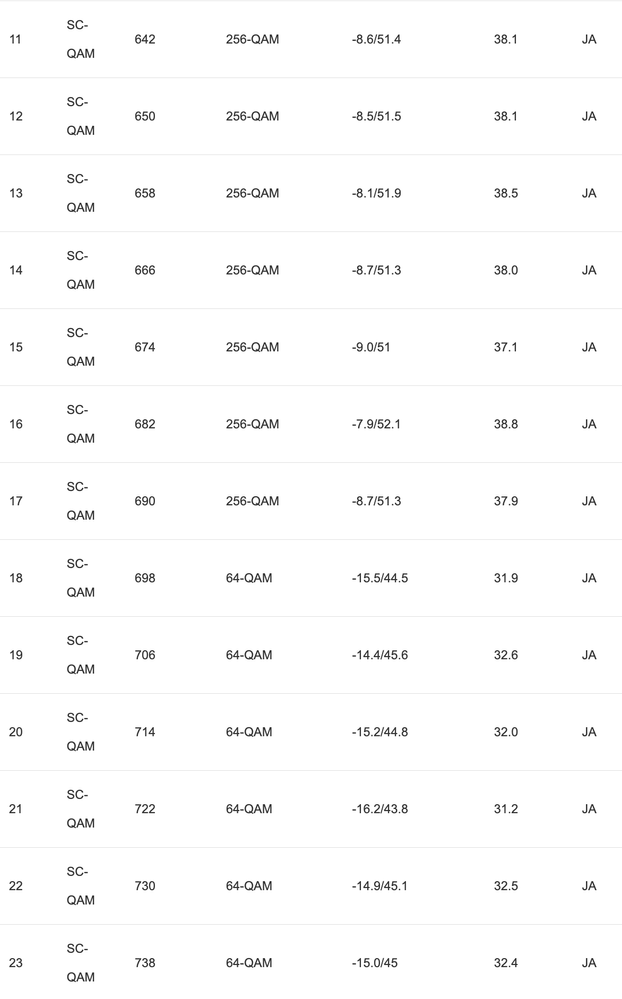The width and height of the screenshot is (622, 999).
Task: Select frequency value 642
Action: (x=145, y=40)
